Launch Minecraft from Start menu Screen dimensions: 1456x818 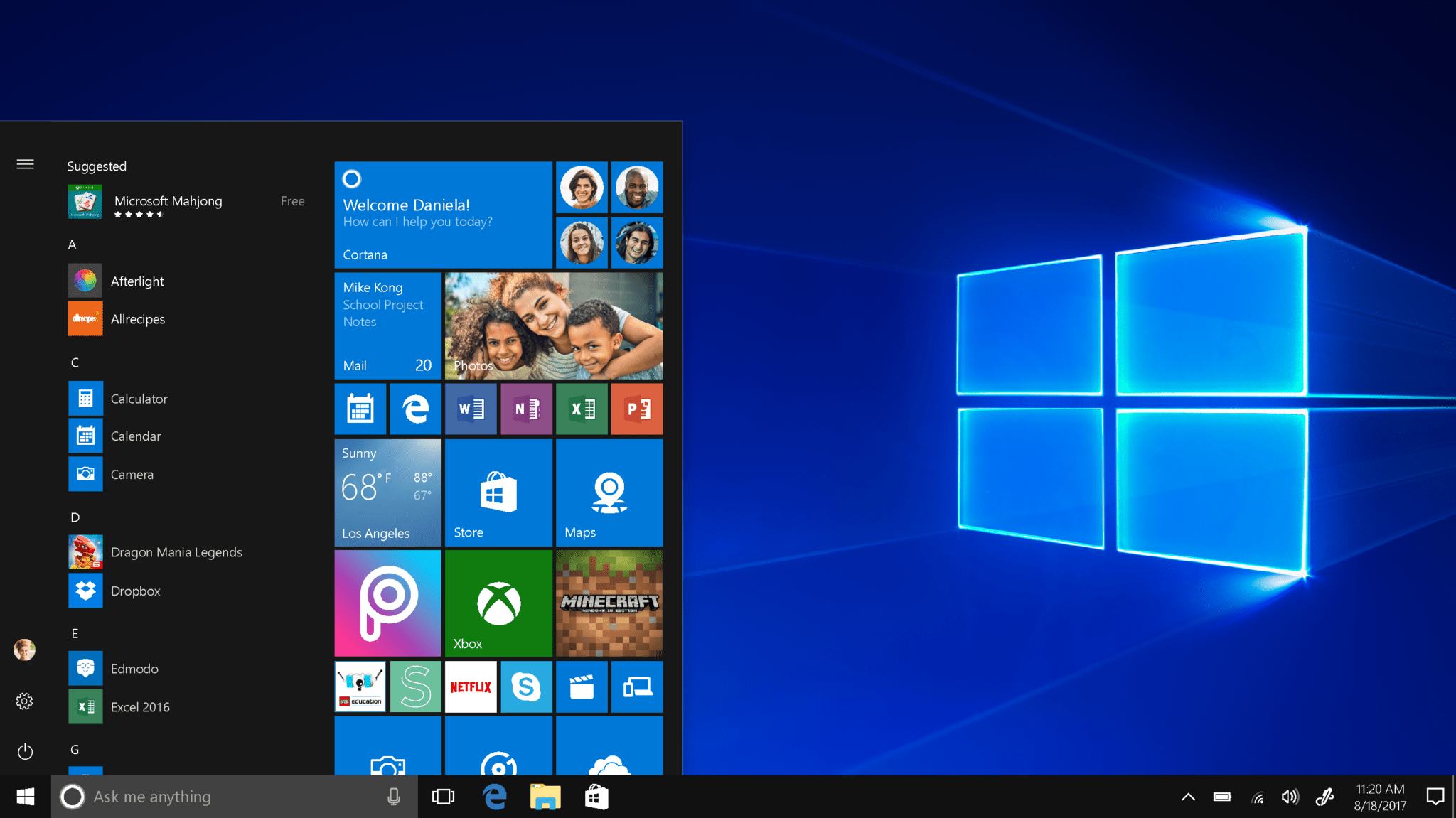coord(610,601)
